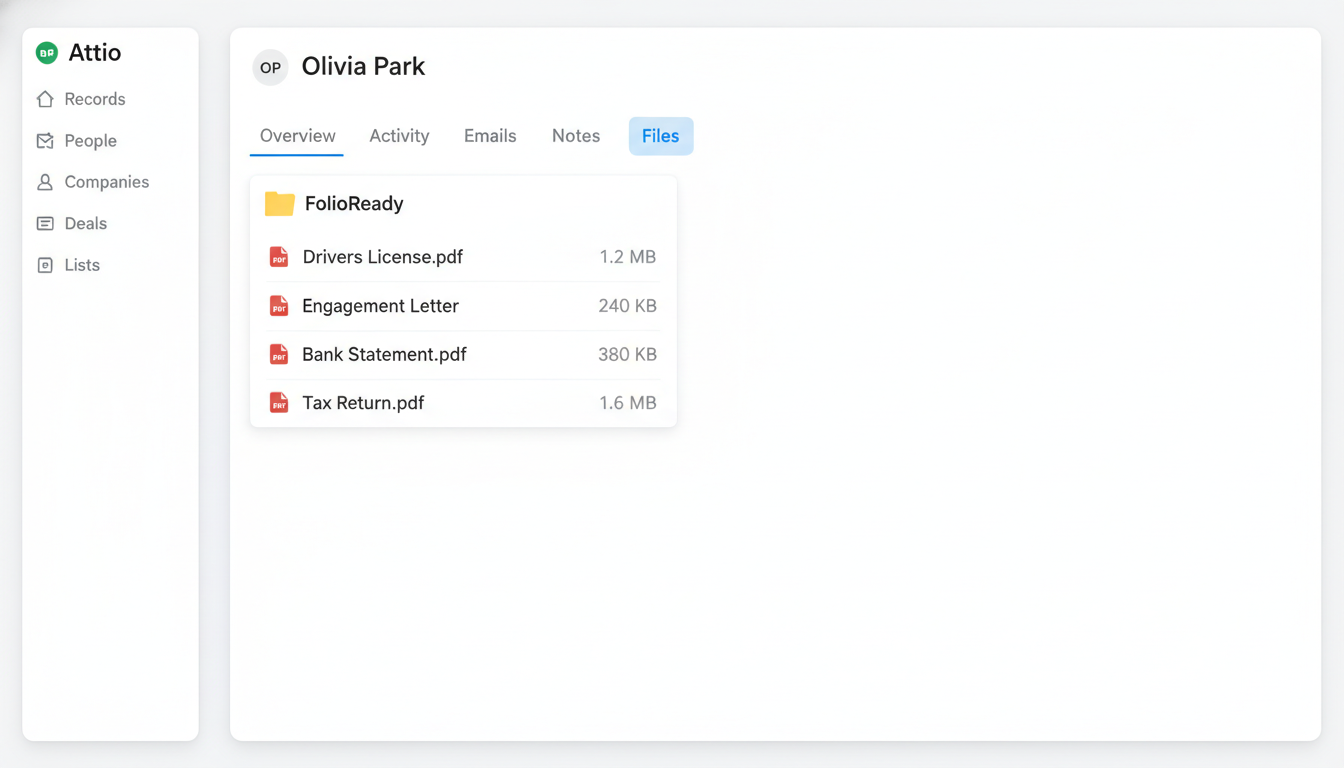
Task: Click the 380 KB file size
Action: tap(628, 354)
